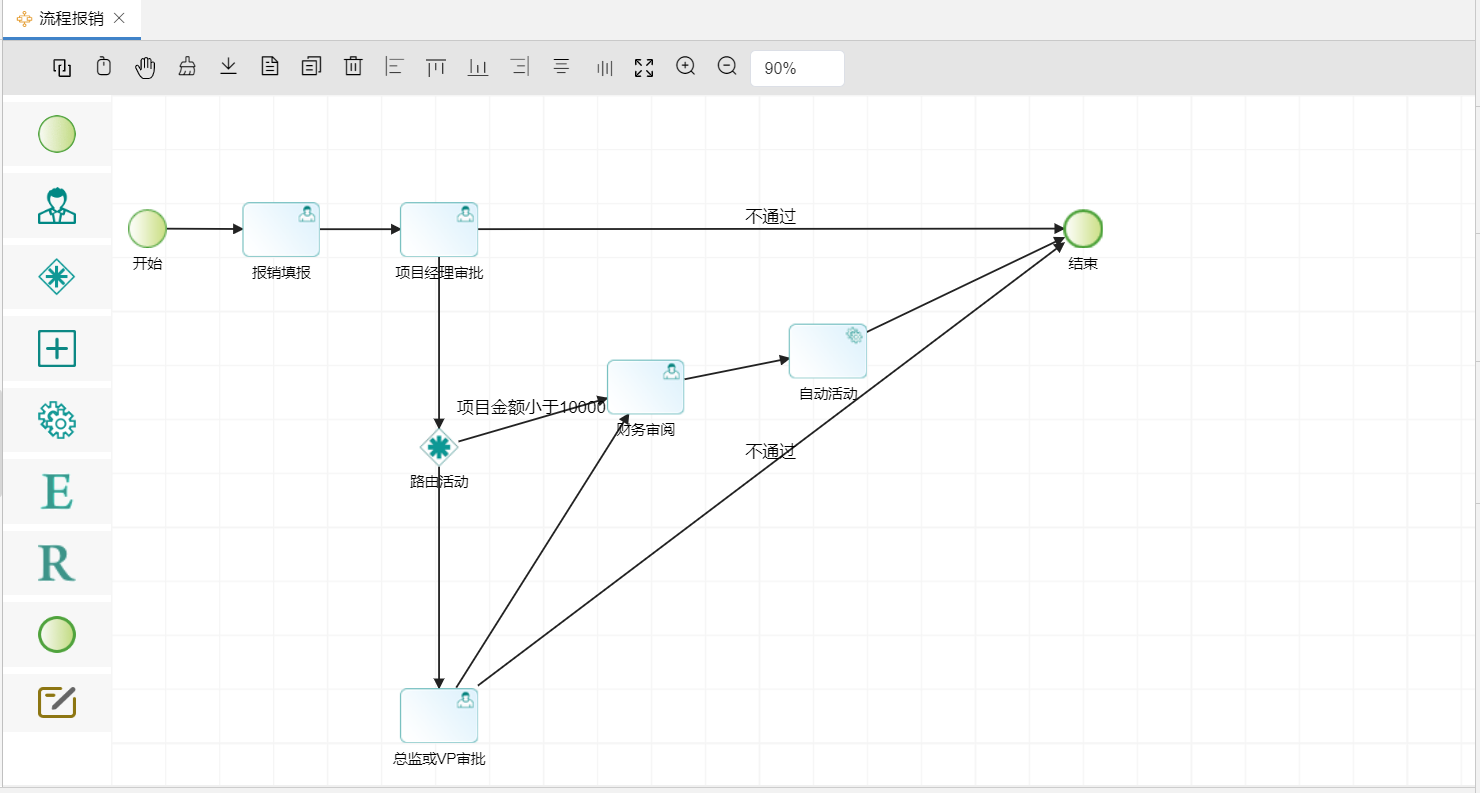Click the zoom out magnifier icon
This screenshot has height=793, width=1480.
coord(728,67)
